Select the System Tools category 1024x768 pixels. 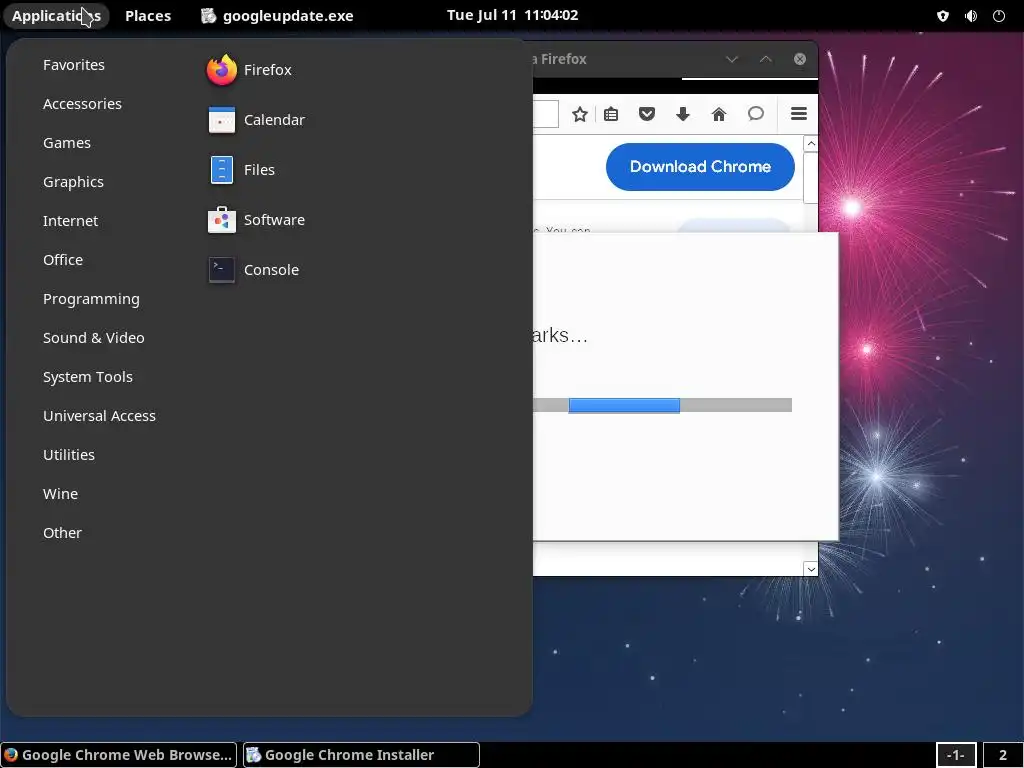pyautogui.click(x=88, y=377)
